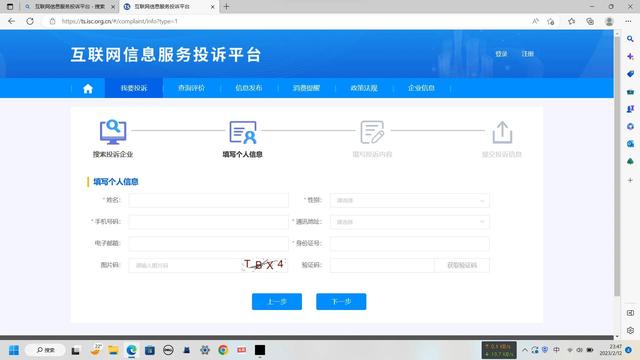640x360 pixels.
Task: Launch Google Chrome from the taskbar
Action: click(223, 350)
